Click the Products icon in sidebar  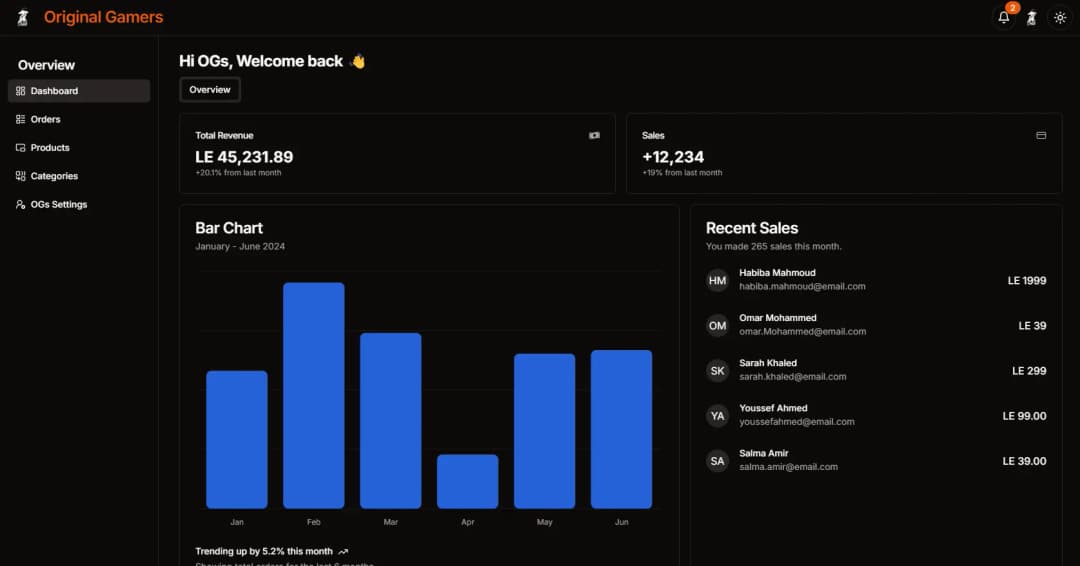[x=21, y=147]
